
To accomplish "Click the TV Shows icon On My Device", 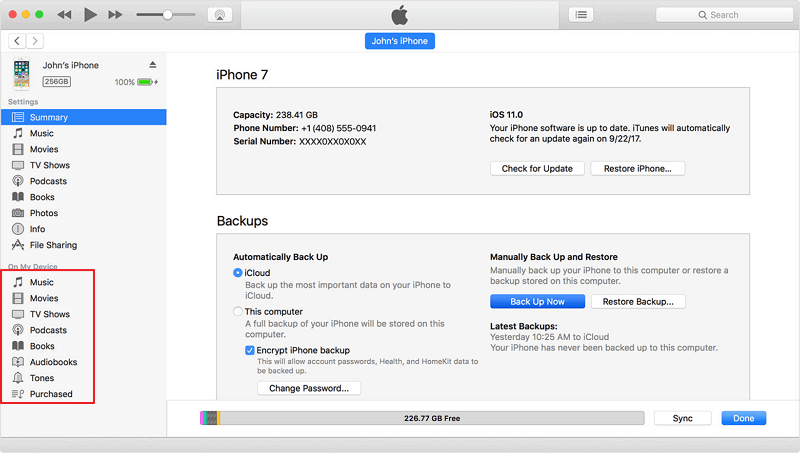I will (x=18, y=314).
